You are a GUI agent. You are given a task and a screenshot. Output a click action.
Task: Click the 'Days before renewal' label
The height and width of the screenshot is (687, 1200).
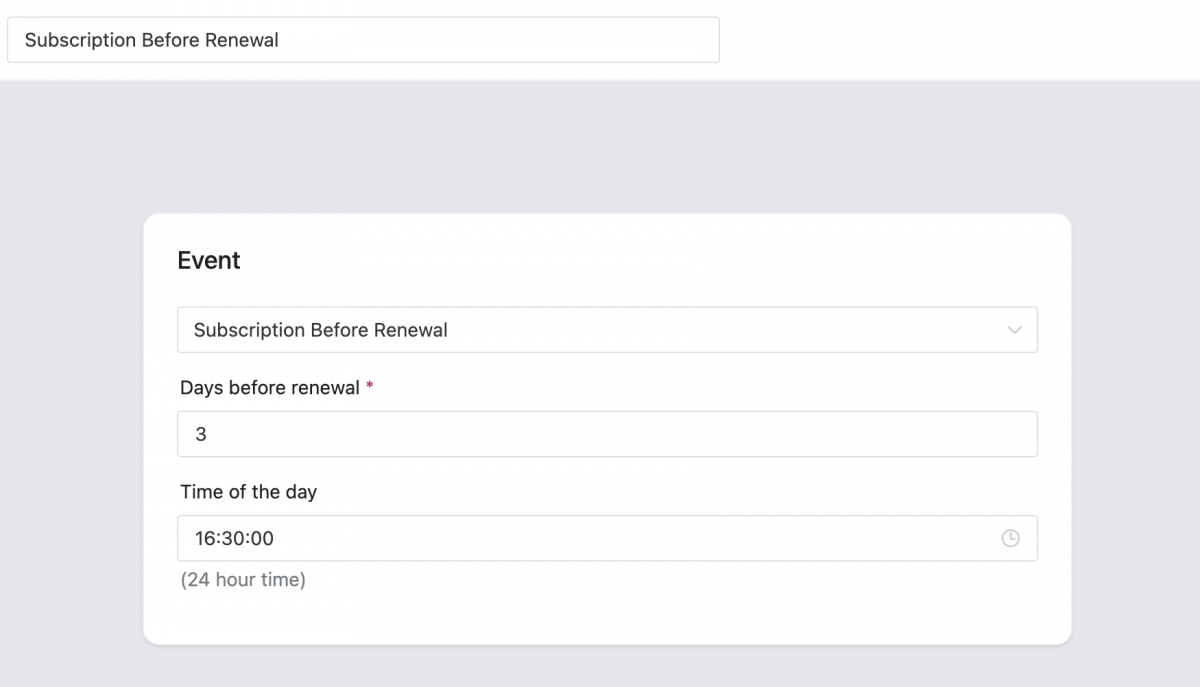(x=270, y=388)
